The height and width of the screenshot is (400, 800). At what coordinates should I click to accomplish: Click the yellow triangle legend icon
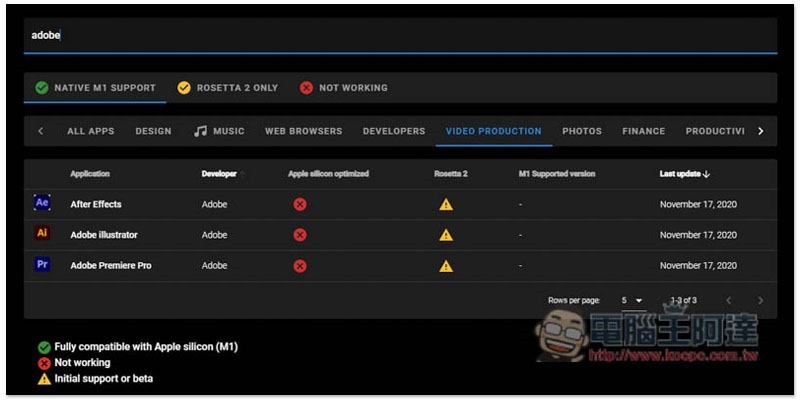[x=44, y=379]
